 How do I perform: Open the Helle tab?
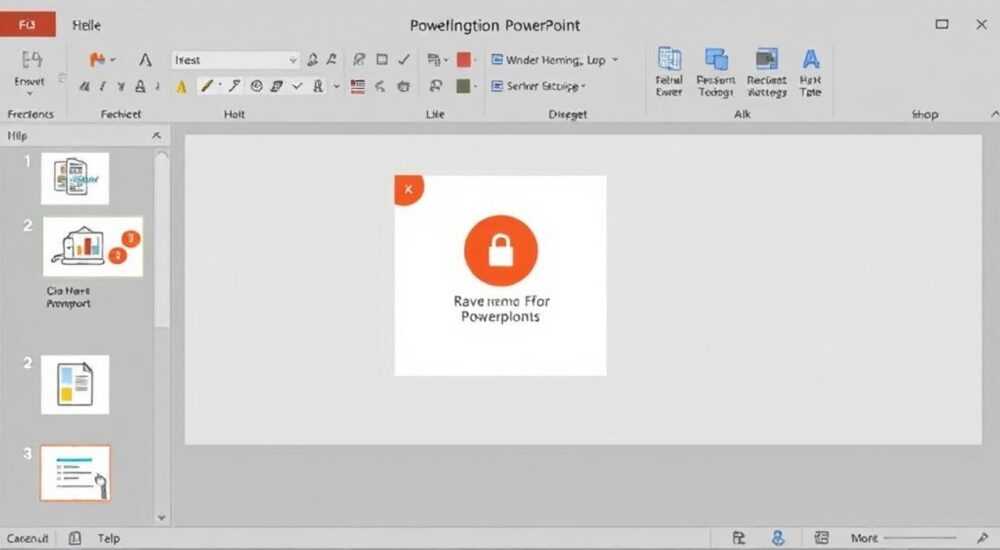(x=86, y=26)
